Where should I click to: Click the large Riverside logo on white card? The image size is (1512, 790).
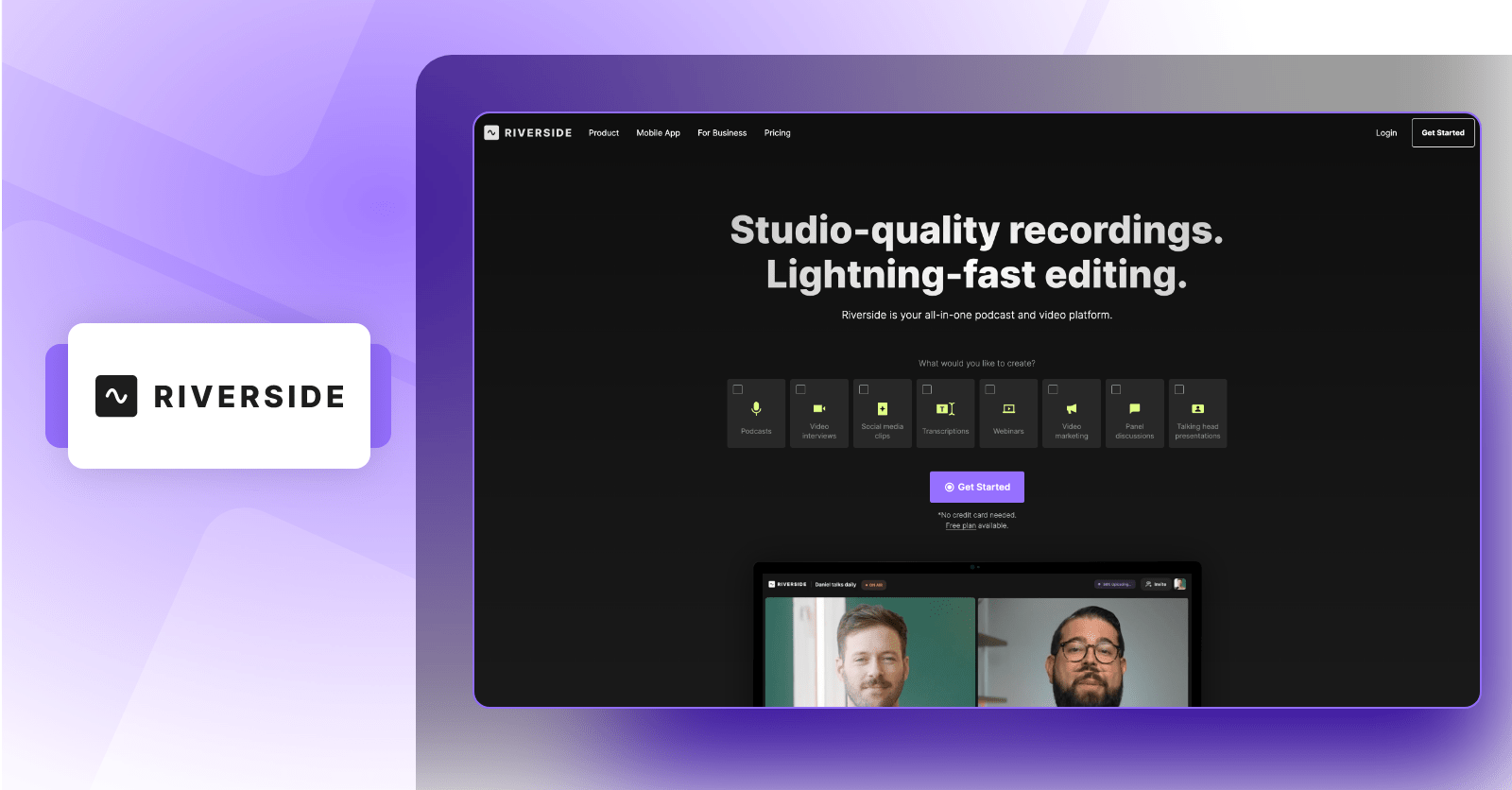[x=220, y=396]
